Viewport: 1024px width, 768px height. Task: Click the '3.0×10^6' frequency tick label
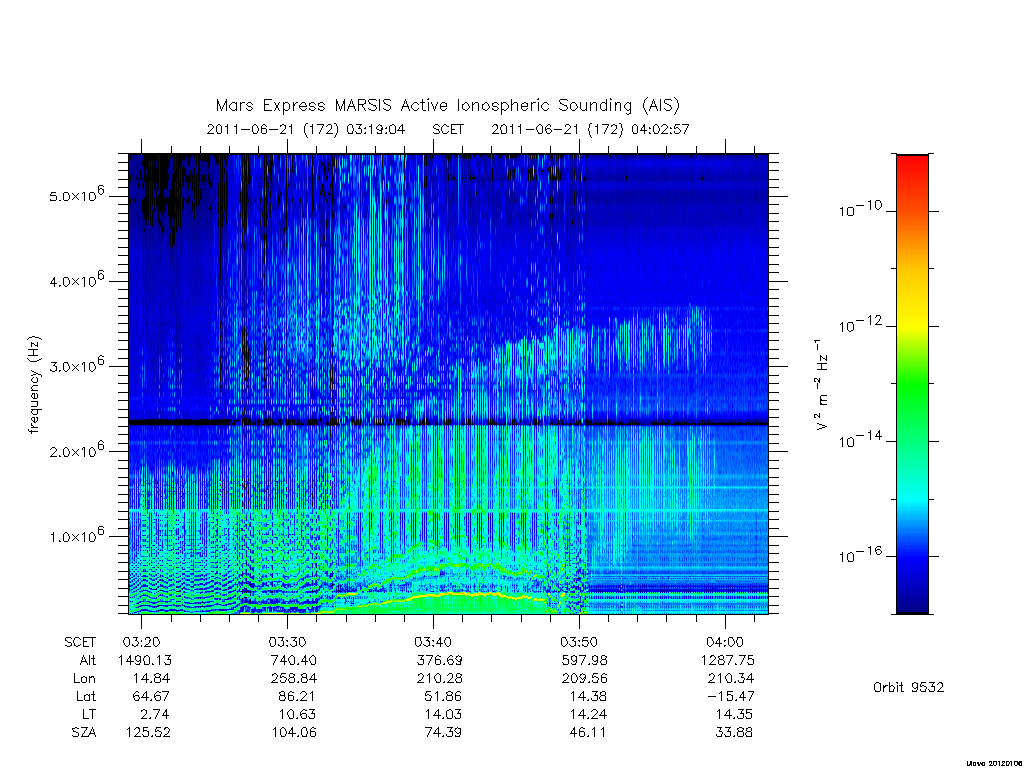(77, 365)
